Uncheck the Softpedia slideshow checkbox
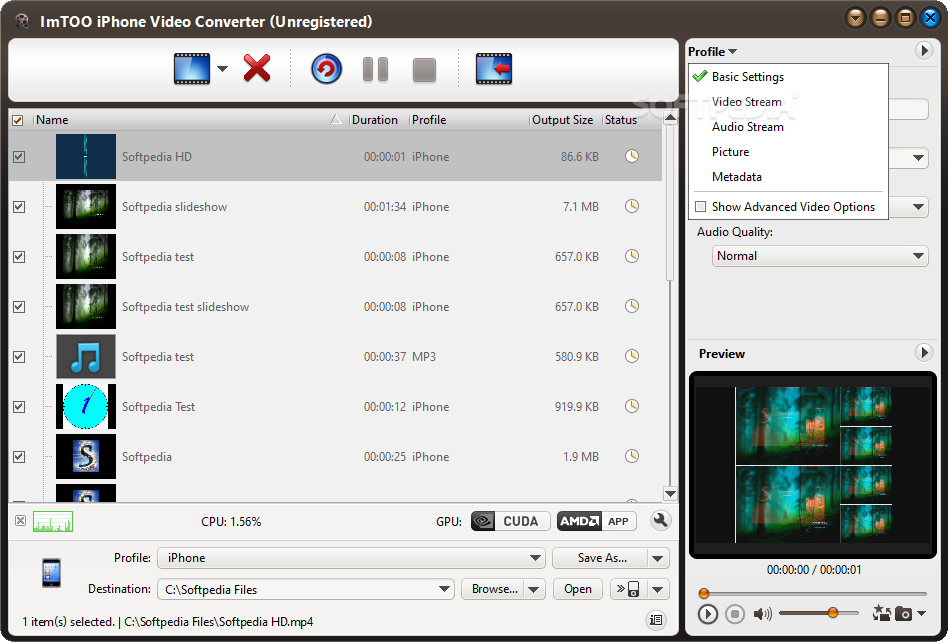The image size is (948, 642). click(19, 207)
